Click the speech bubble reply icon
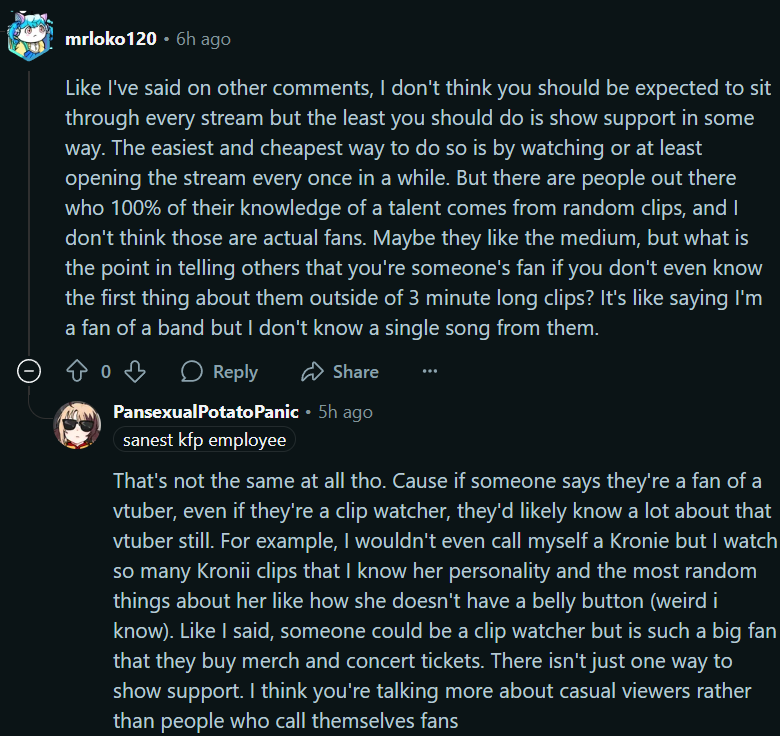Viewport: 780px width, 736px height. (x=192, y=371)
